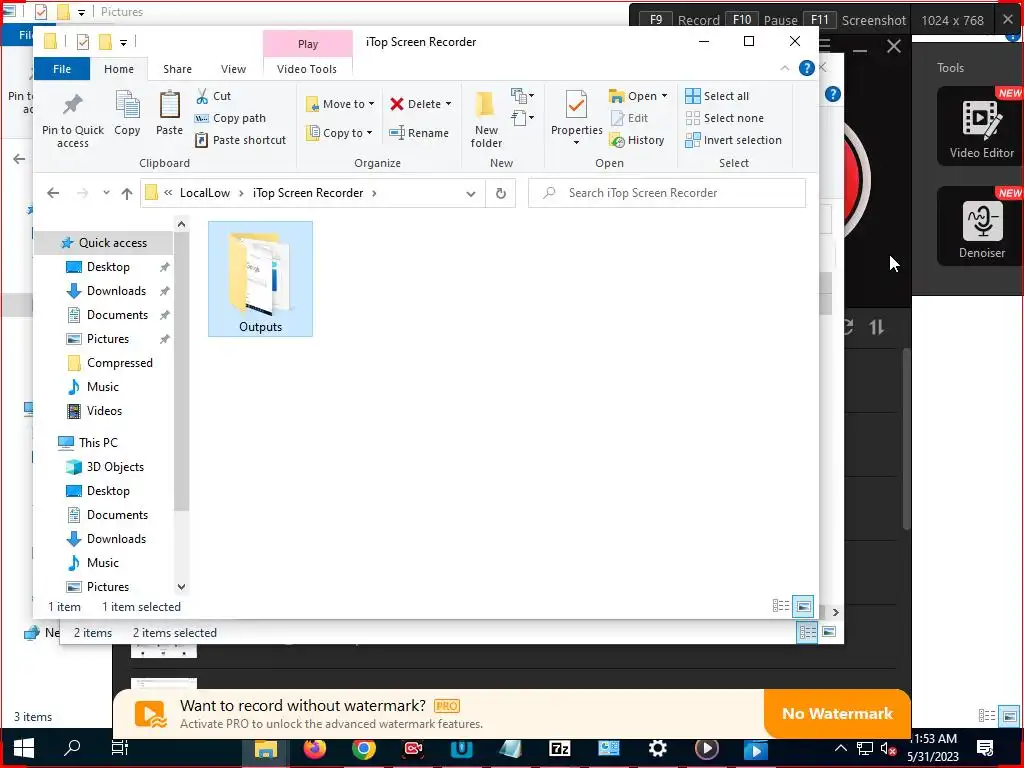Open Settings gear on taskbar

click(657, 748)
